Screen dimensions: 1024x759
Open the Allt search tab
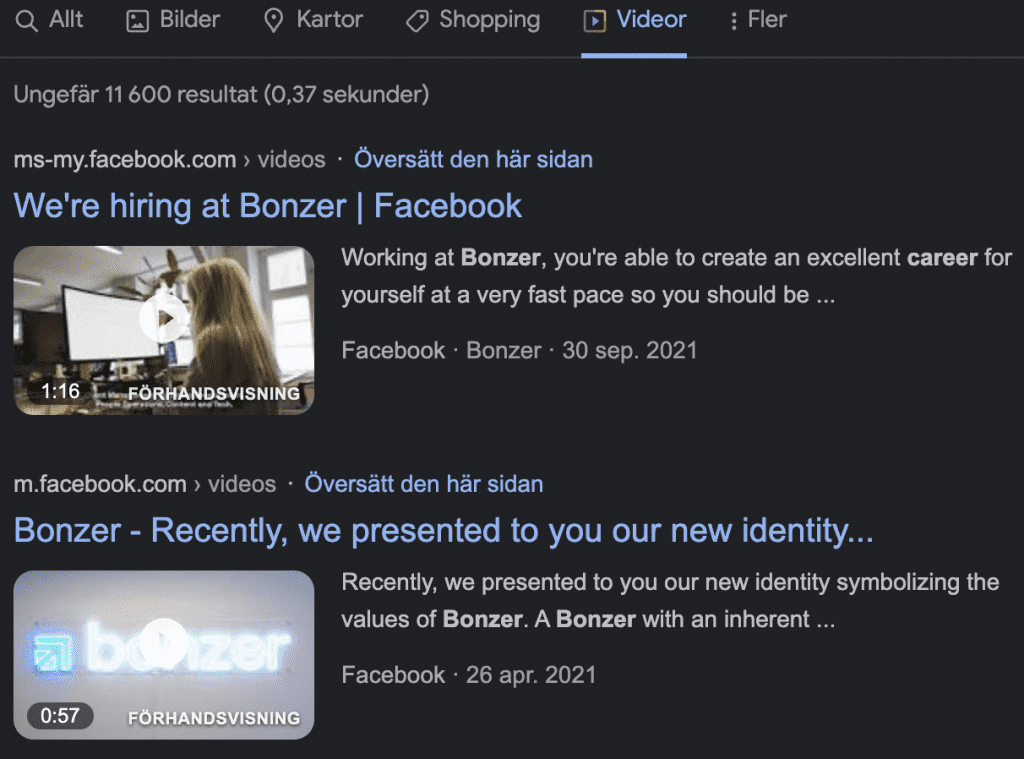point(49,20)
